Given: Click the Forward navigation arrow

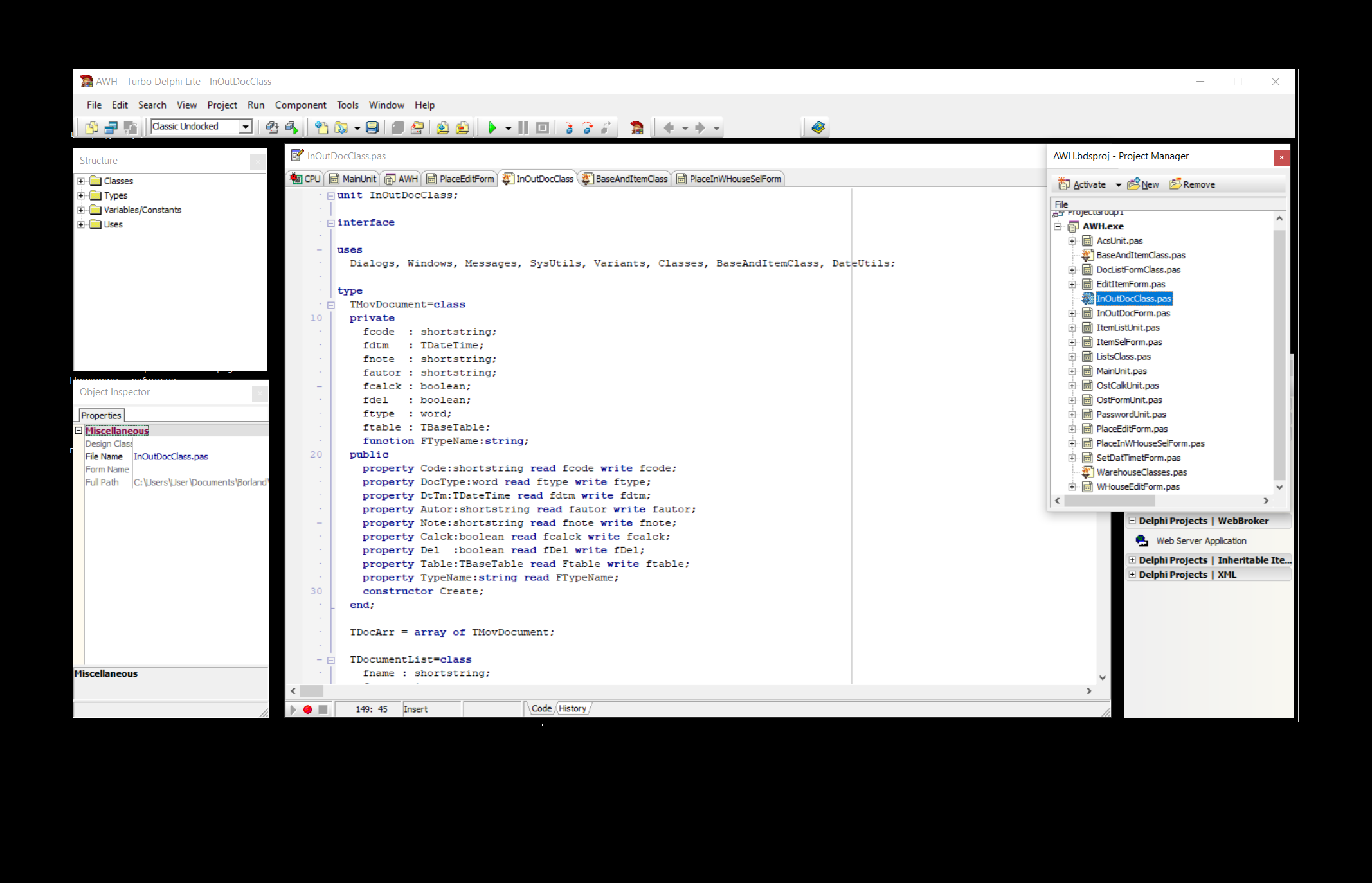Looking at the screenshot, I should pyautogui.click(x=700, y=127).
